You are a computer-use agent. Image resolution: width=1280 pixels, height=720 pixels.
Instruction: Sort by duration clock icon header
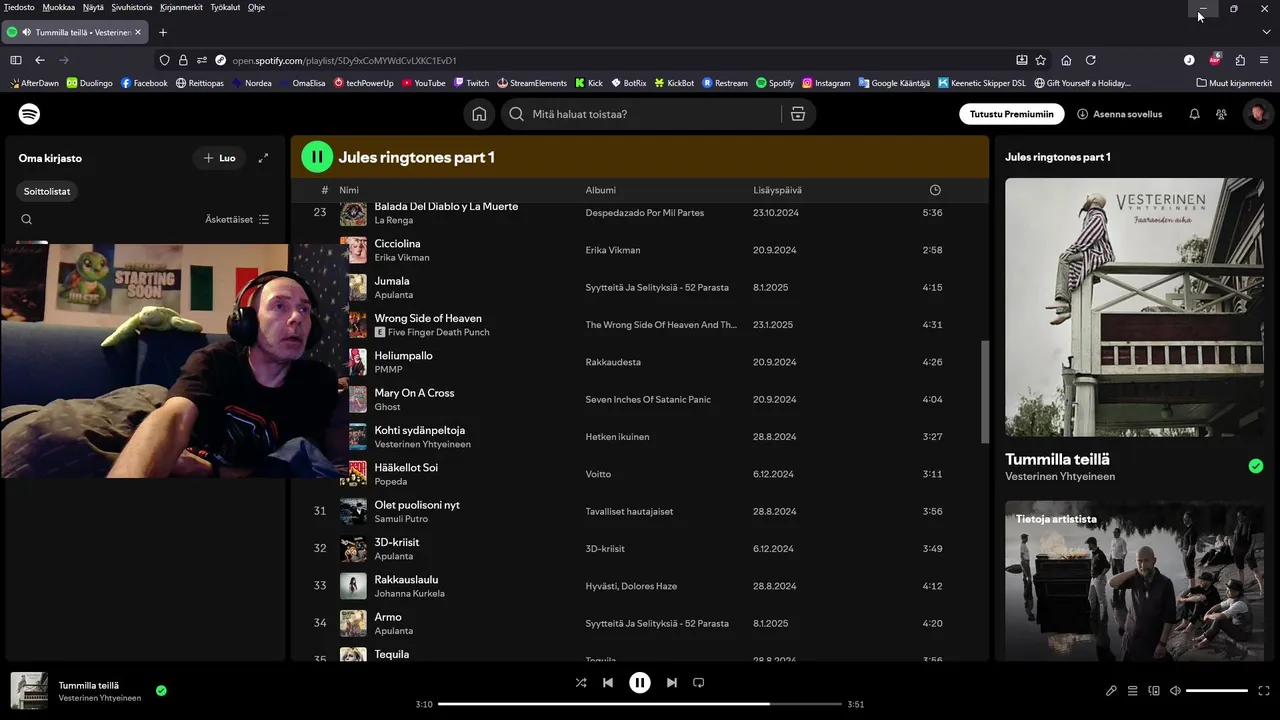tap(935, 190)
